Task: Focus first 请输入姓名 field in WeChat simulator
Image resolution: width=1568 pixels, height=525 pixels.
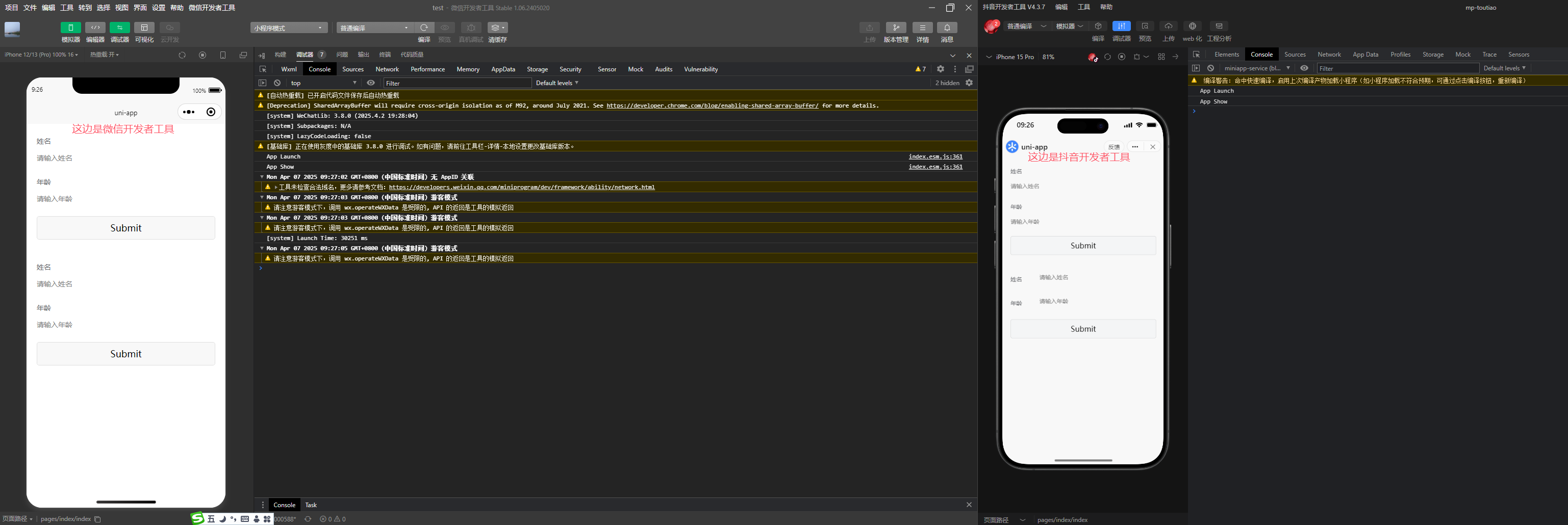Action: [x=125, y=158]
